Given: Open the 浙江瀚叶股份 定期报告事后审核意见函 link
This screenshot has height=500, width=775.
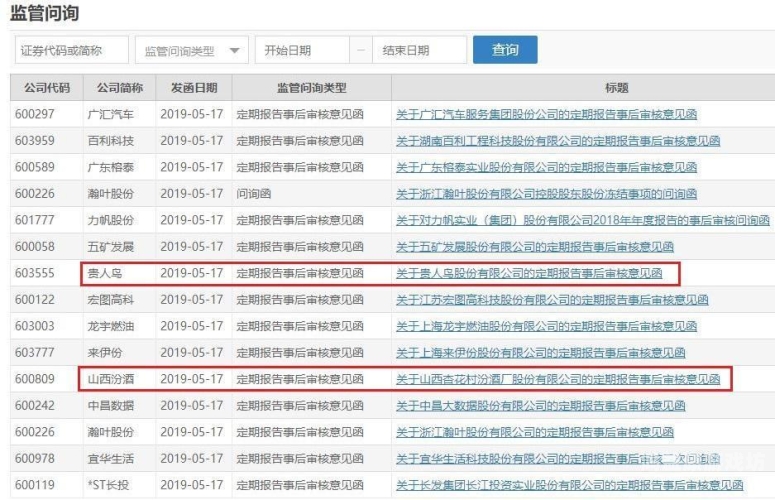Looking at the screenshot, I should click(535, 432).
